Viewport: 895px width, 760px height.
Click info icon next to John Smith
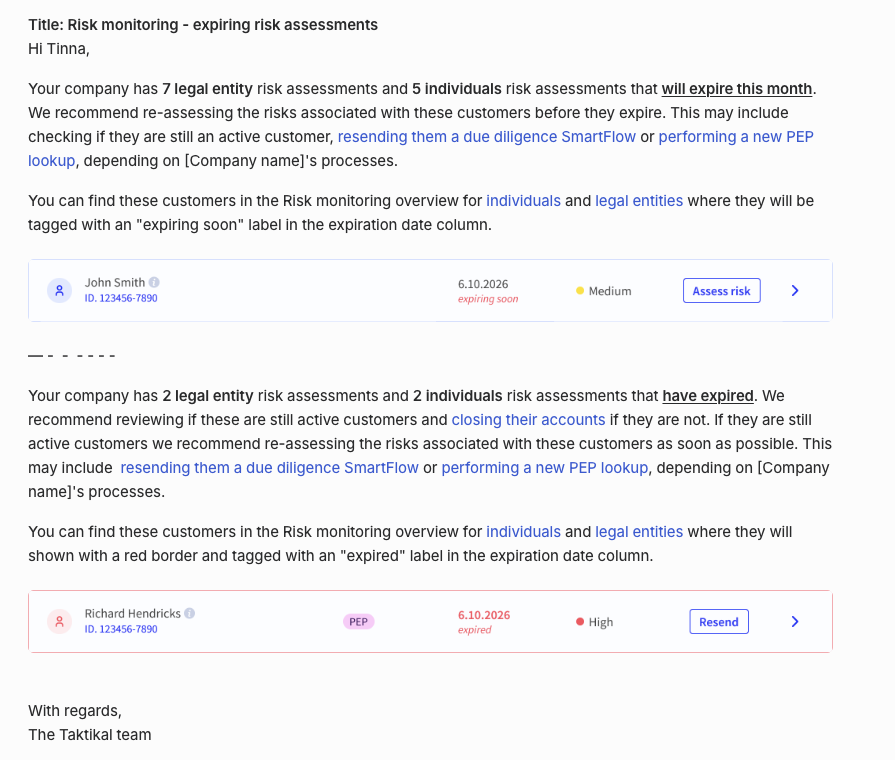click(154, 282)
